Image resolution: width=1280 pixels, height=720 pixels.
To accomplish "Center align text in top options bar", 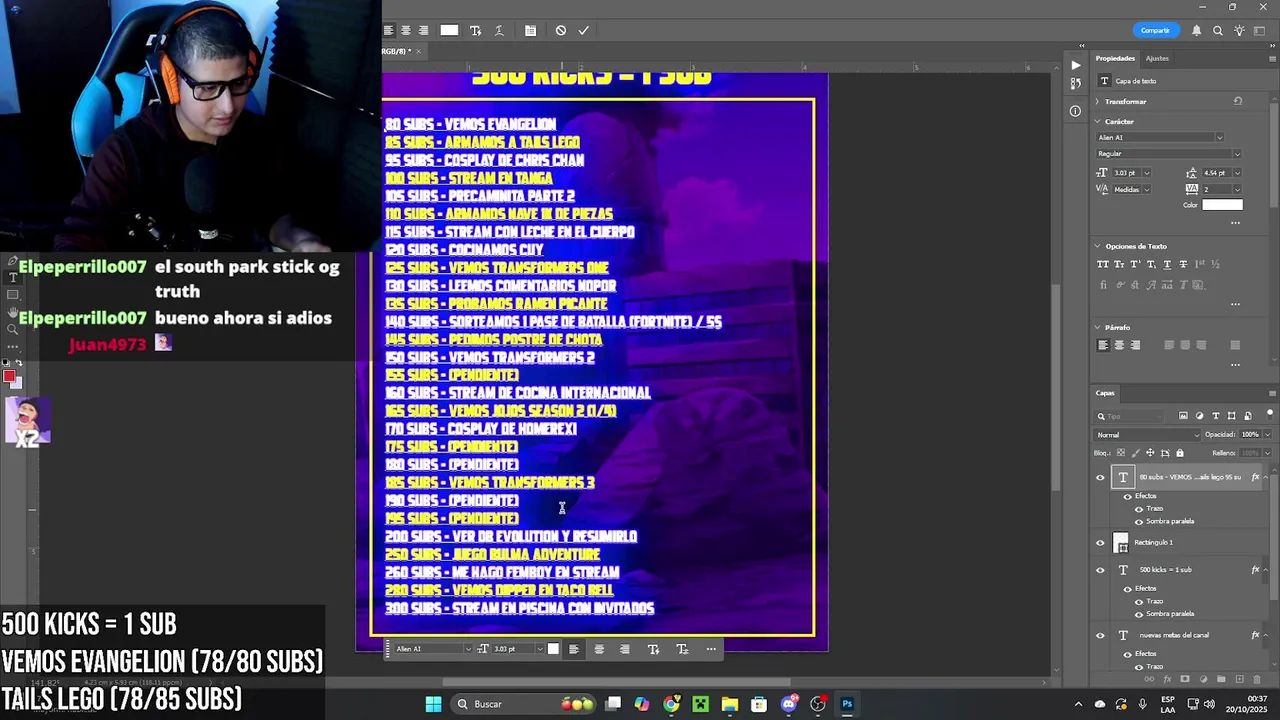I will click(406, 30).
